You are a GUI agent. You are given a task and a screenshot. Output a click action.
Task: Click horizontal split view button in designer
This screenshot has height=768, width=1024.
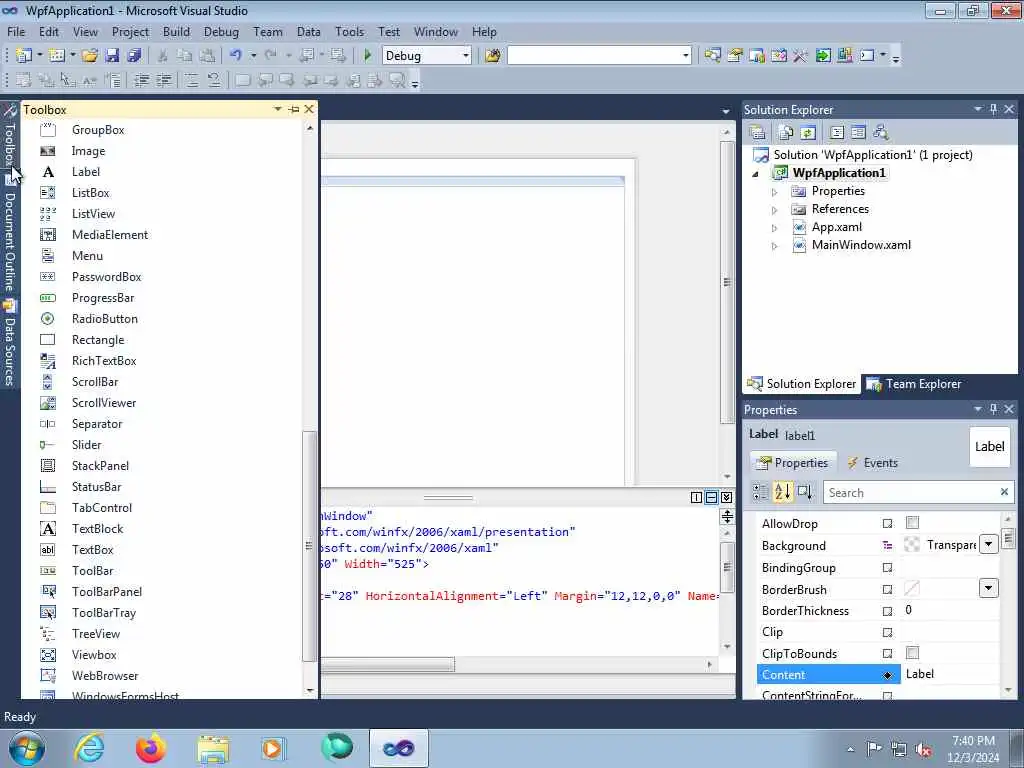point(711,498)
